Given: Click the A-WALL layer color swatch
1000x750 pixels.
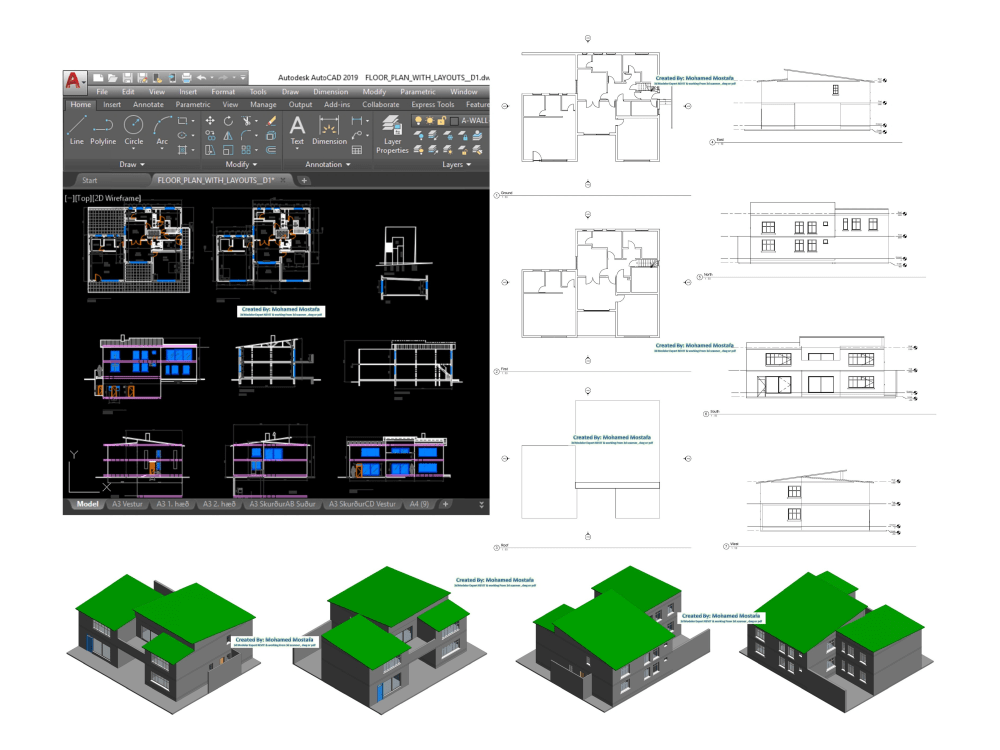Looking at the screenshot, I should coord(454,121).
